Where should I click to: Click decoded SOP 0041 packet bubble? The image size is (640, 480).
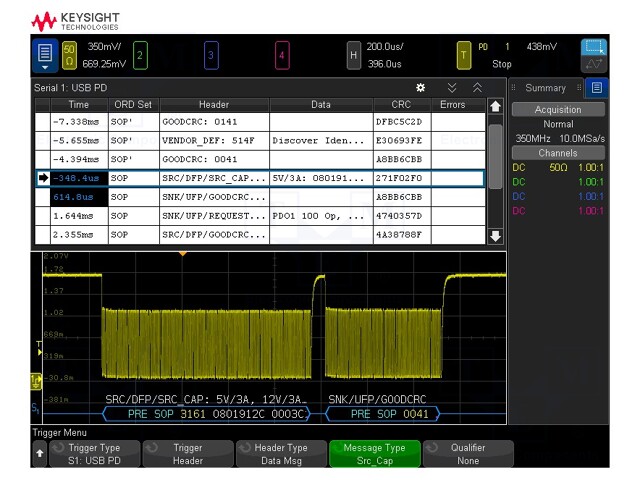pos(383,414)
